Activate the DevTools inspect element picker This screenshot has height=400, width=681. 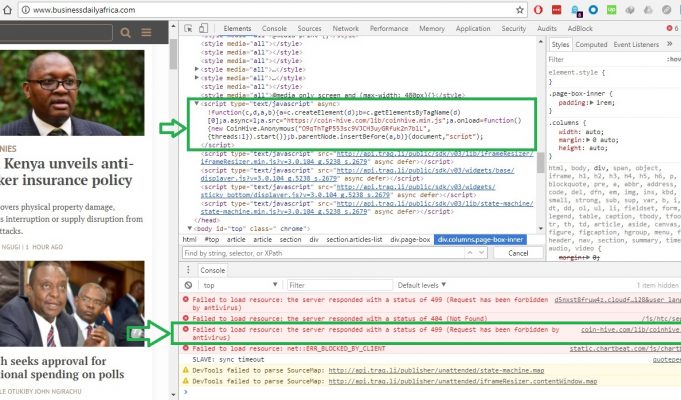tap(188, 28)
